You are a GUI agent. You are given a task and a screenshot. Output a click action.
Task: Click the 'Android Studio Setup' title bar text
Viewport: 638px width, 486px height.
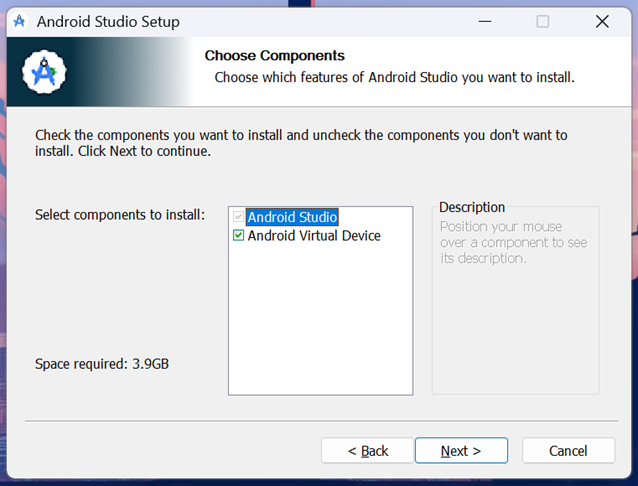click(x=108, y=22)
